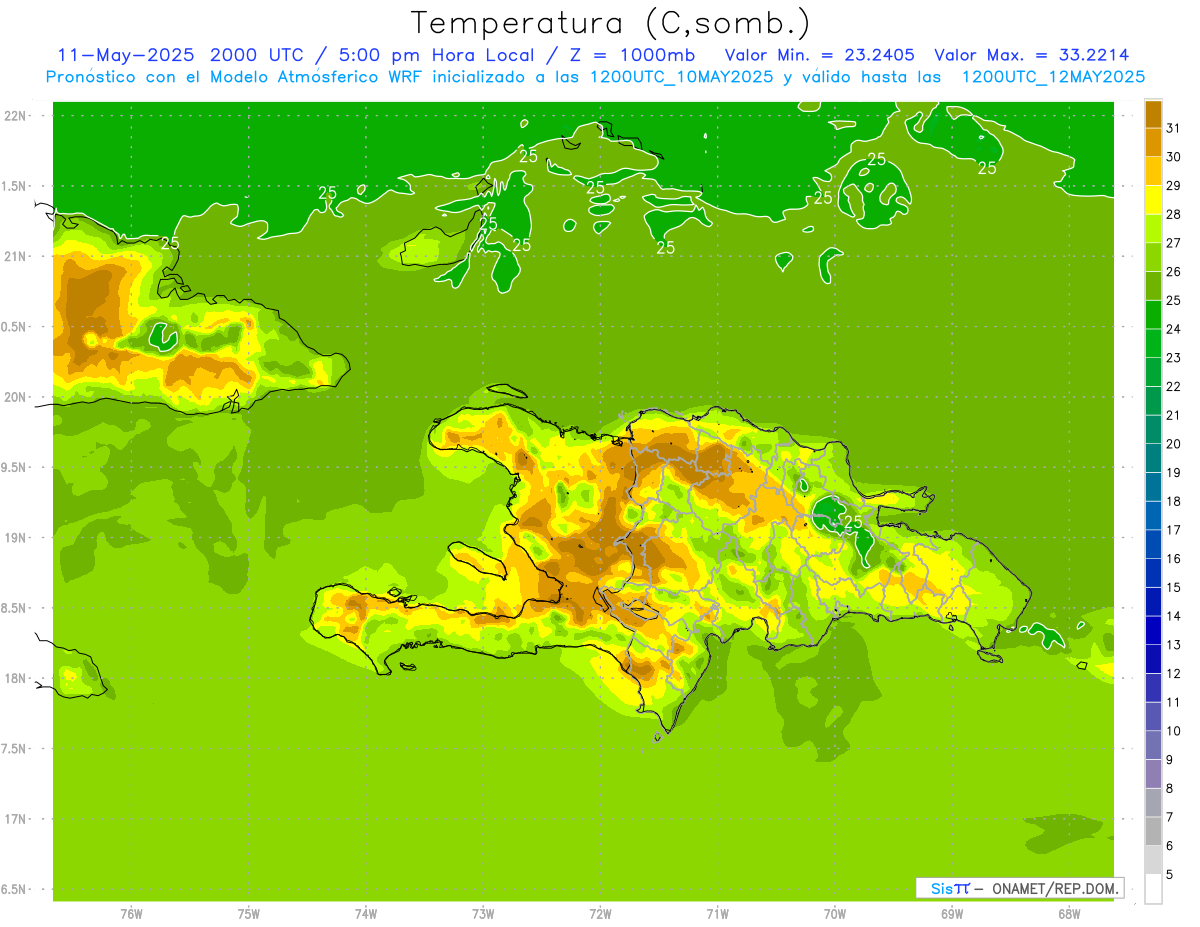Click the 2000 UTC time label
Viewport: 1200px width, 927px height.
click(259, 55)
